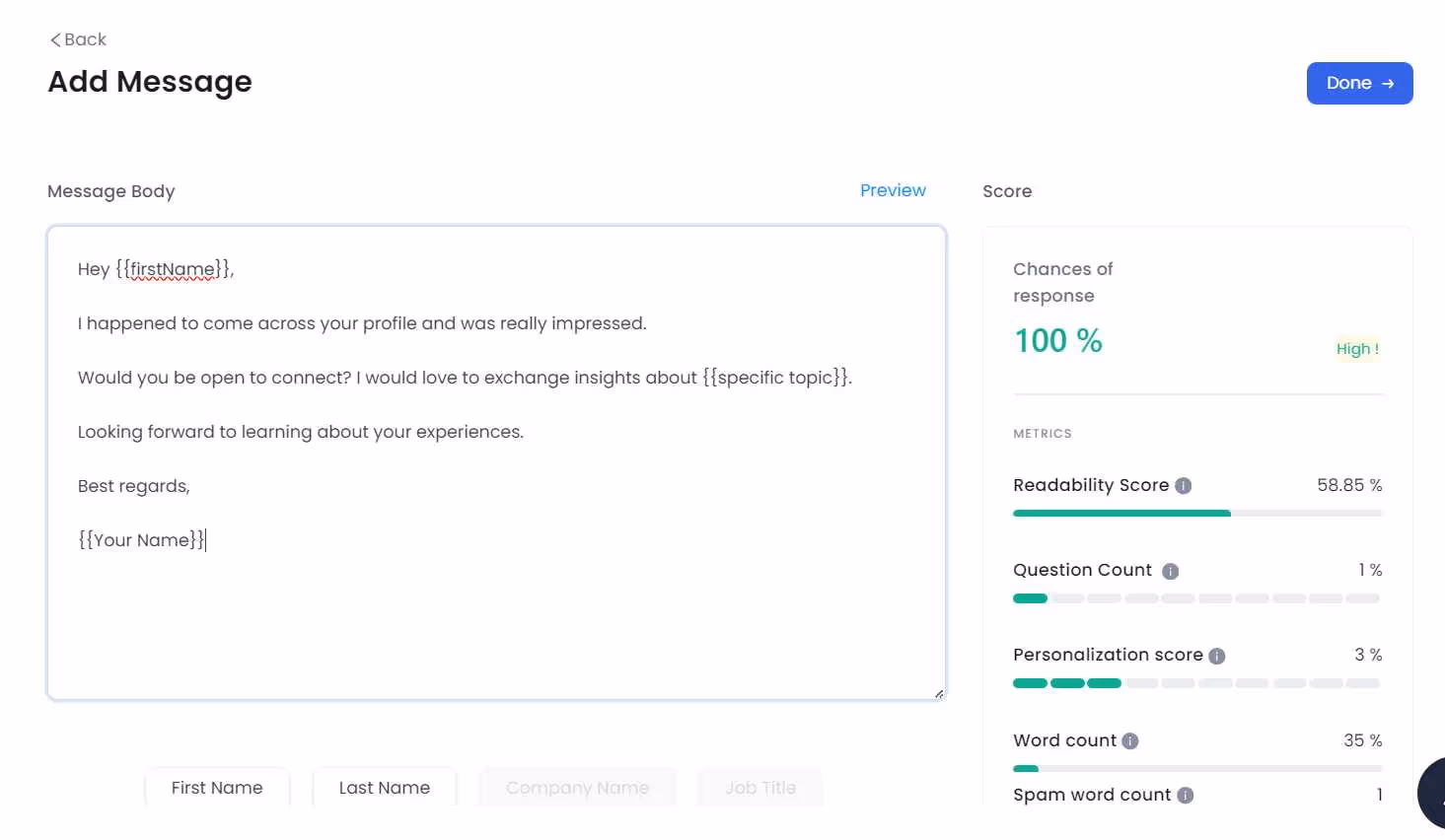Click the filled Question Count segment
Image resolution: width=1445 pixels, height=840 pixels.
(1030, 598)
